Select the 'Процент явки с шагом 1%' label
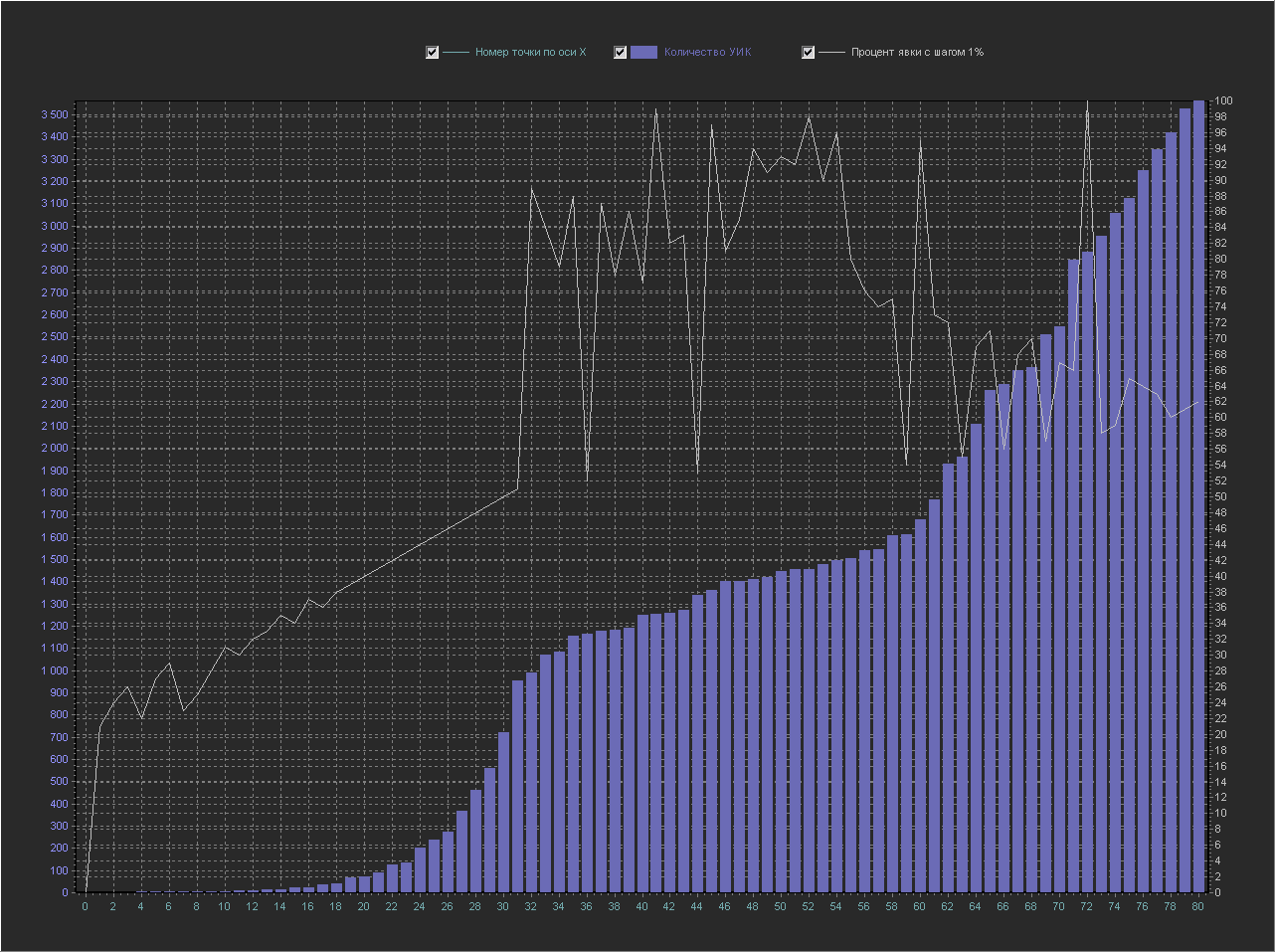This screenshot has height=952, width=1275. (917, 53)
